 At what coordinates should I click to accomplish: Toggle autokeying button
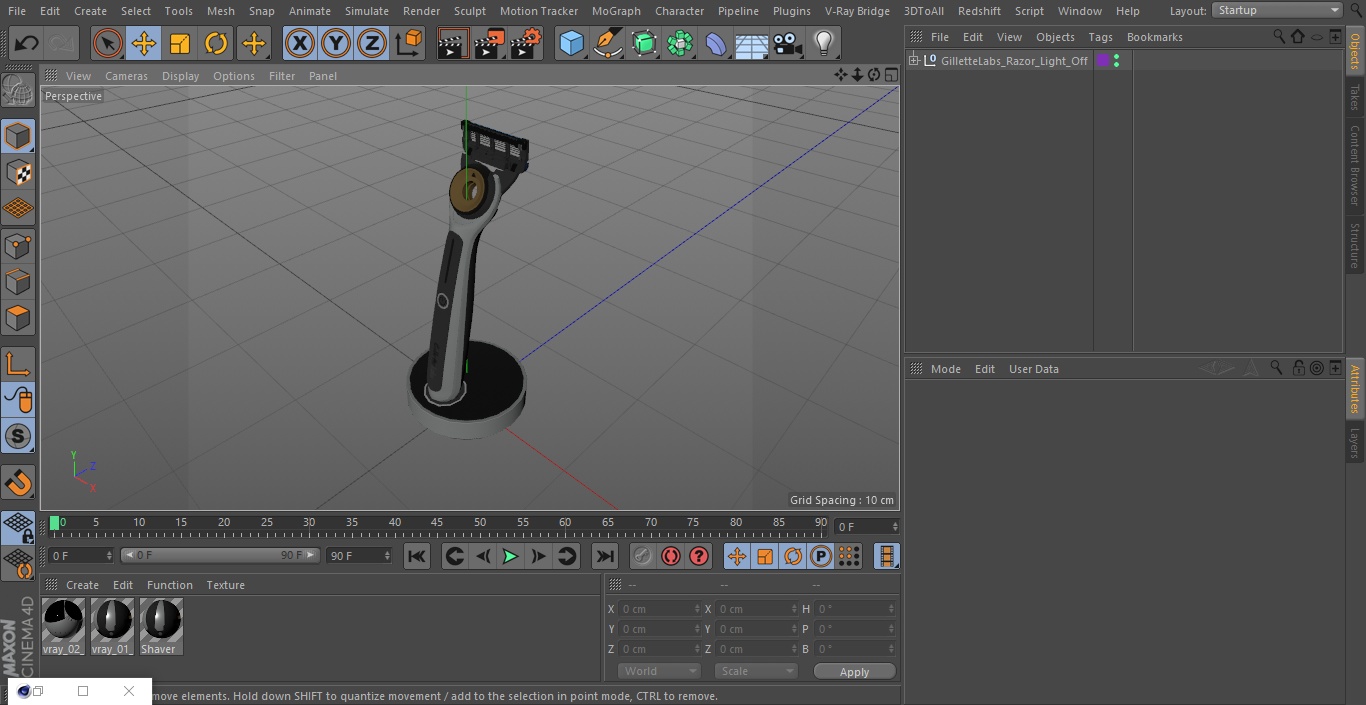pyautogui.click(x=671, y=556)
